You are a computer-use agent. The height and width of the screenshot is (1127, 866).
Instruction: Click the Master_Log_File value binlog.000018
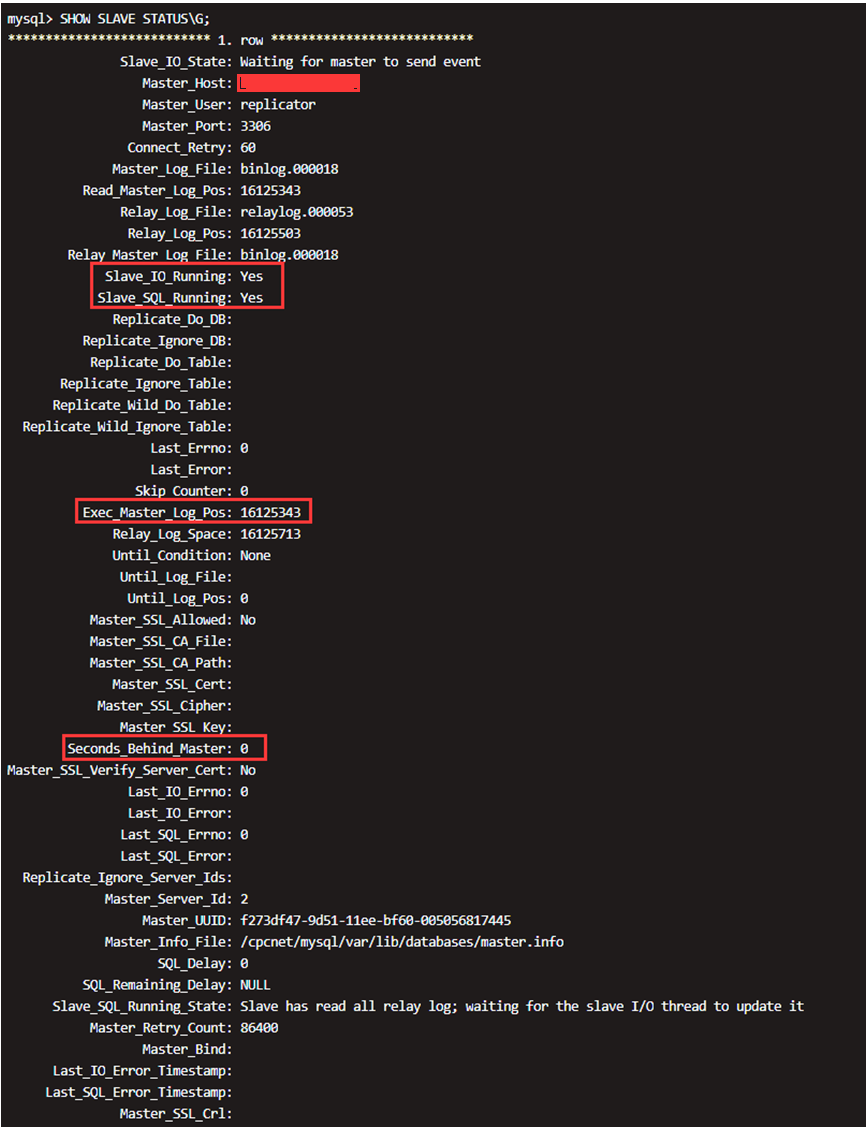click(290, 170)
